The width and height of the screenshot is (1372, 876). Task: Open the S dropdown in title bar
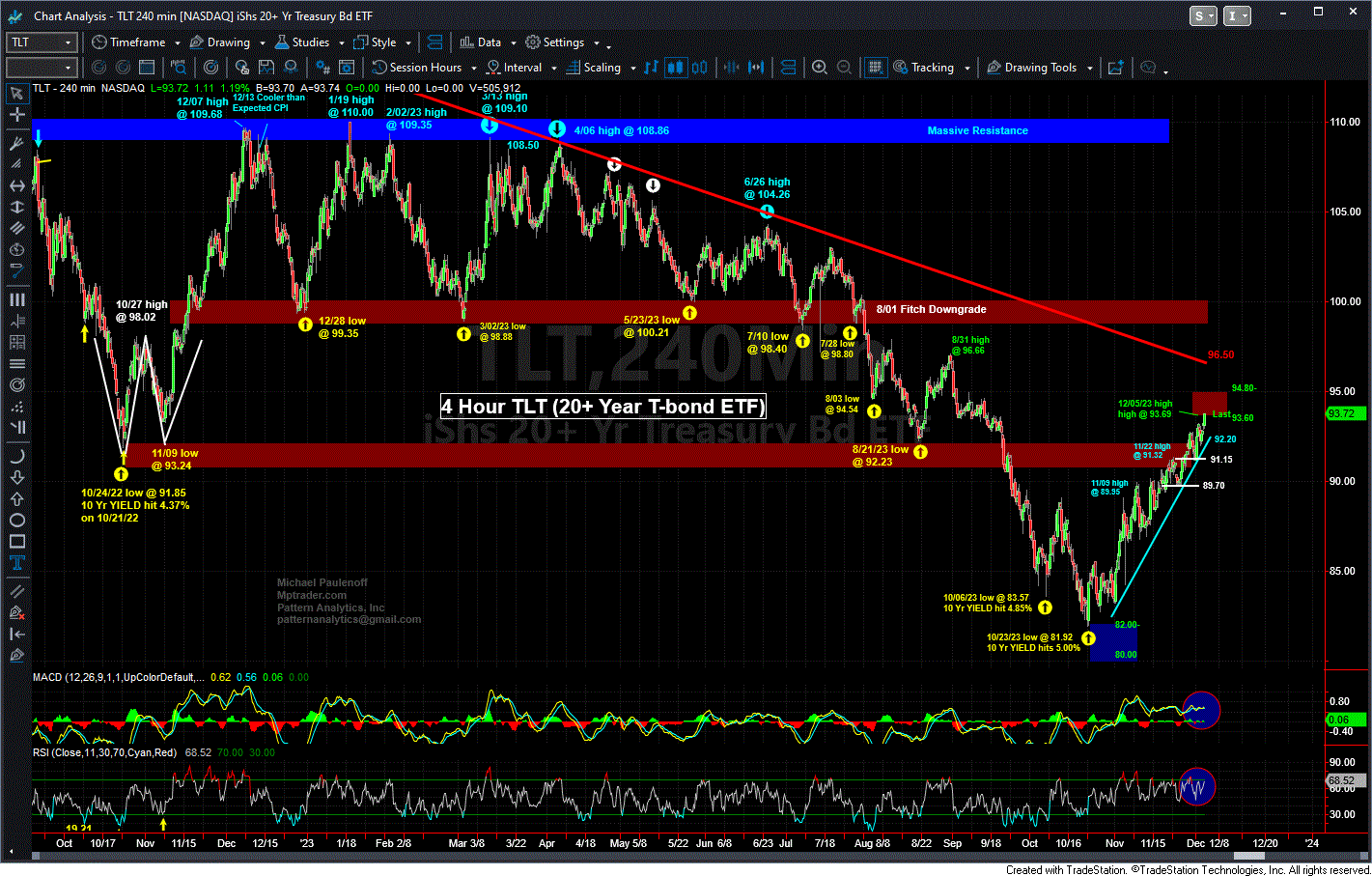[x=1203, y=15]
